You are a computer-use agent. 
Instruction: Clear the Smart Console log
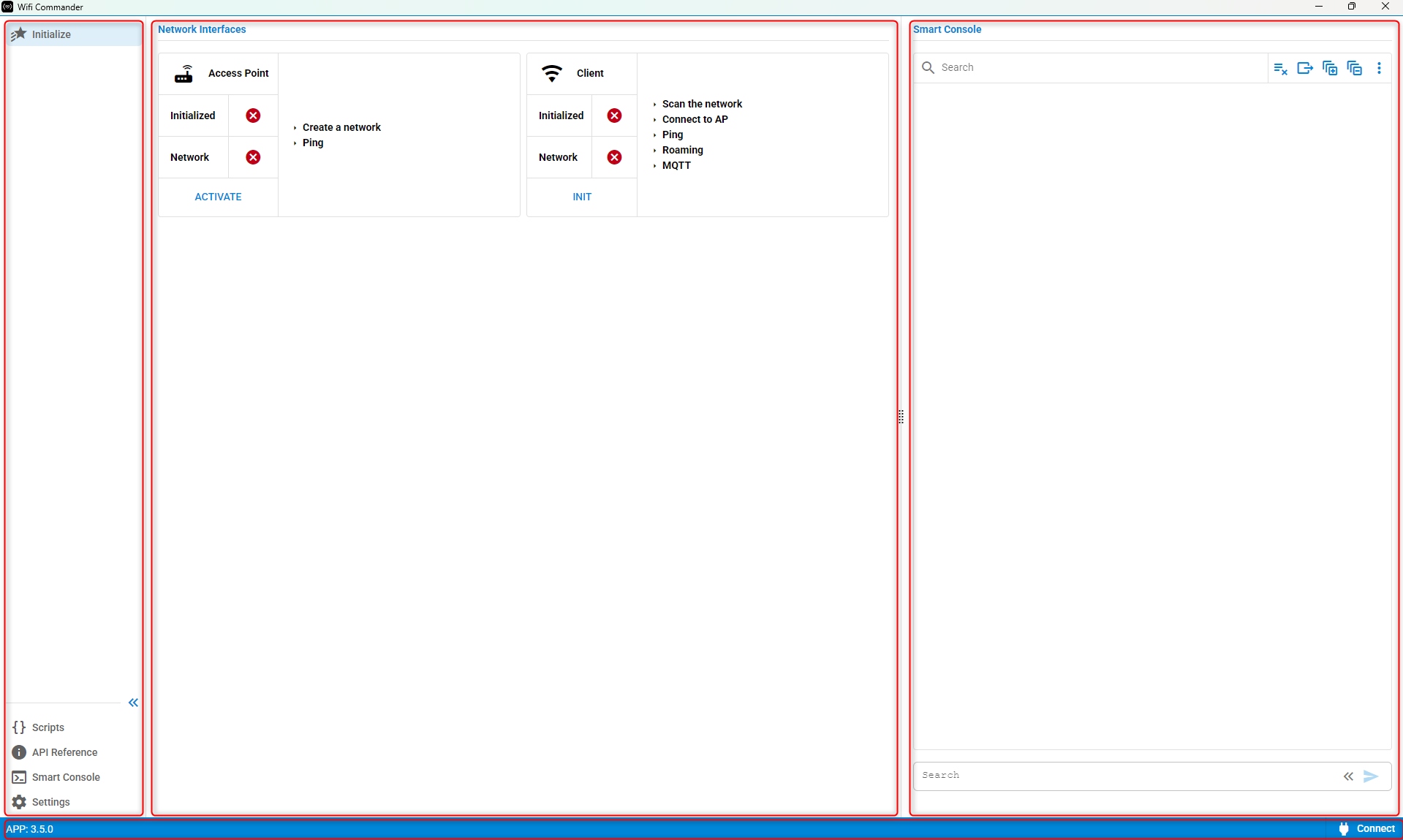click(1280, 68)
